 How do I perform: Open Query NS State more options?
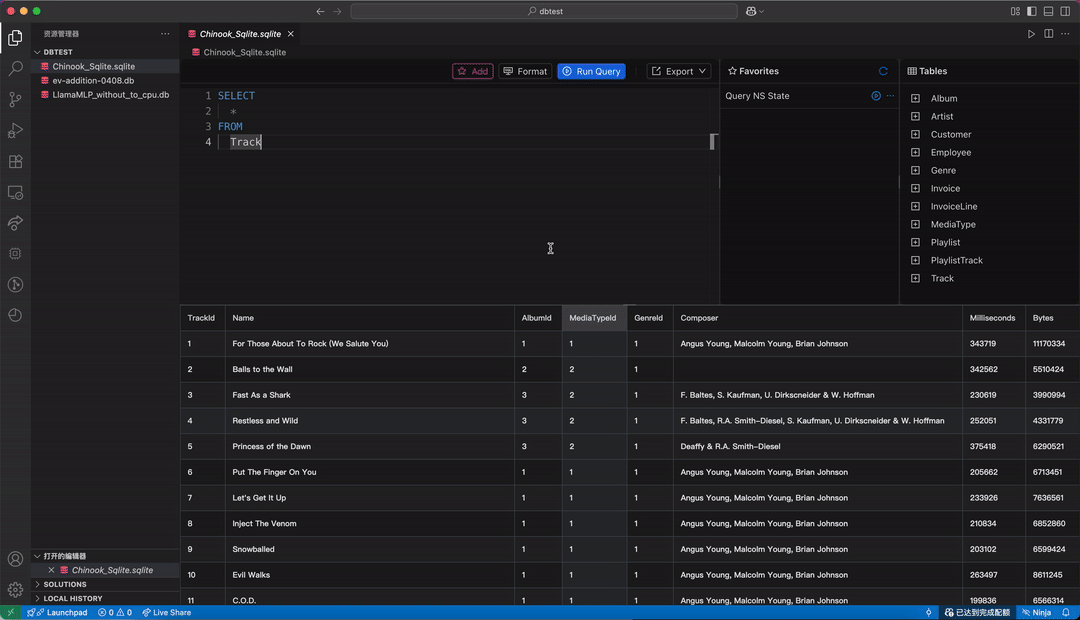[x=891, y=96]
